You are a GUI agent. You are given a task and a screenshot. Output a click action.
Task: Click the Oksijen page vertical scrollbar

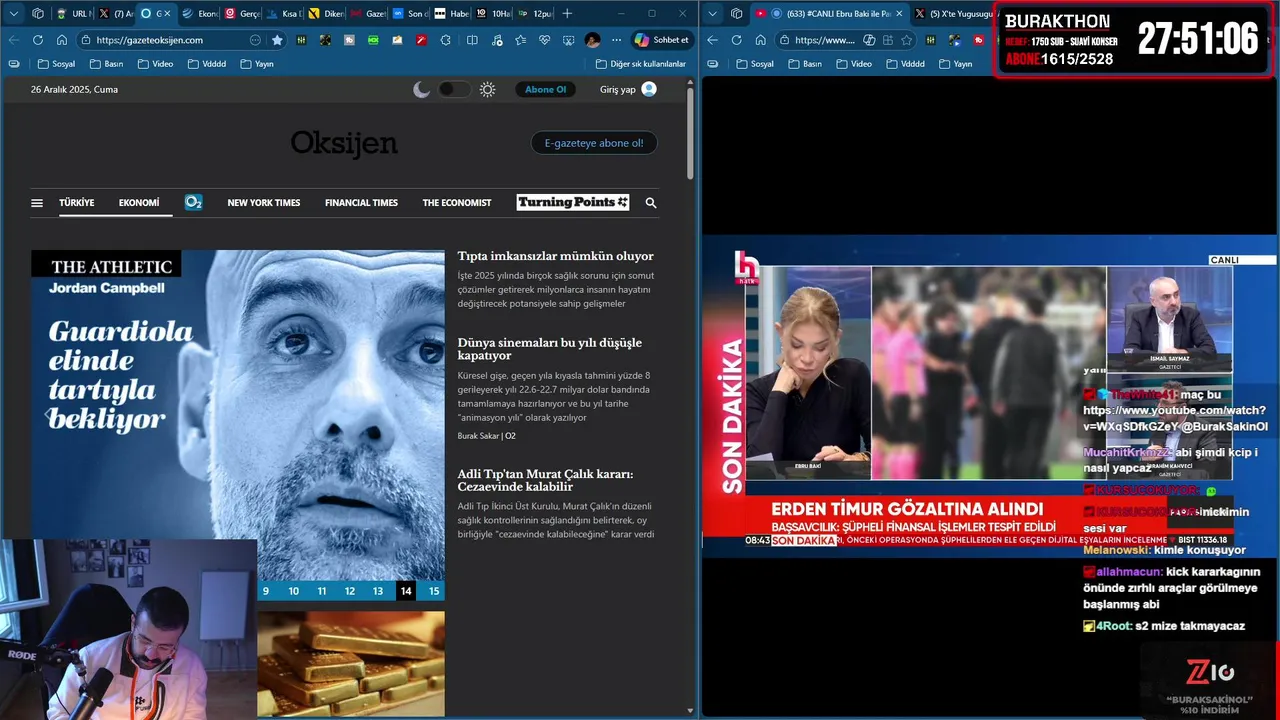690,135
